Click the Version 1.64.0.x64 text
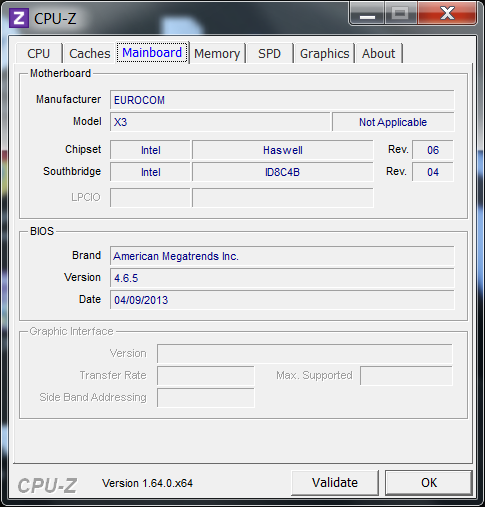This screenshot has height=507, width=485. (x=147, y=483)
